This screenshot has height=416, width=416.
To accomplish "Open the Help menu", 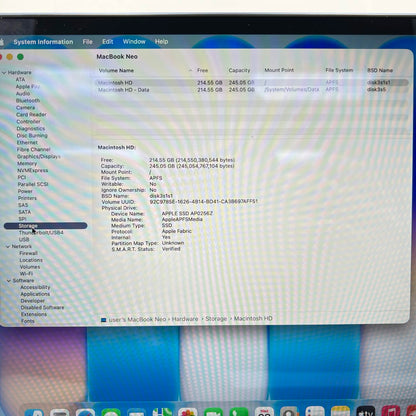I will (x=161, y=41).
